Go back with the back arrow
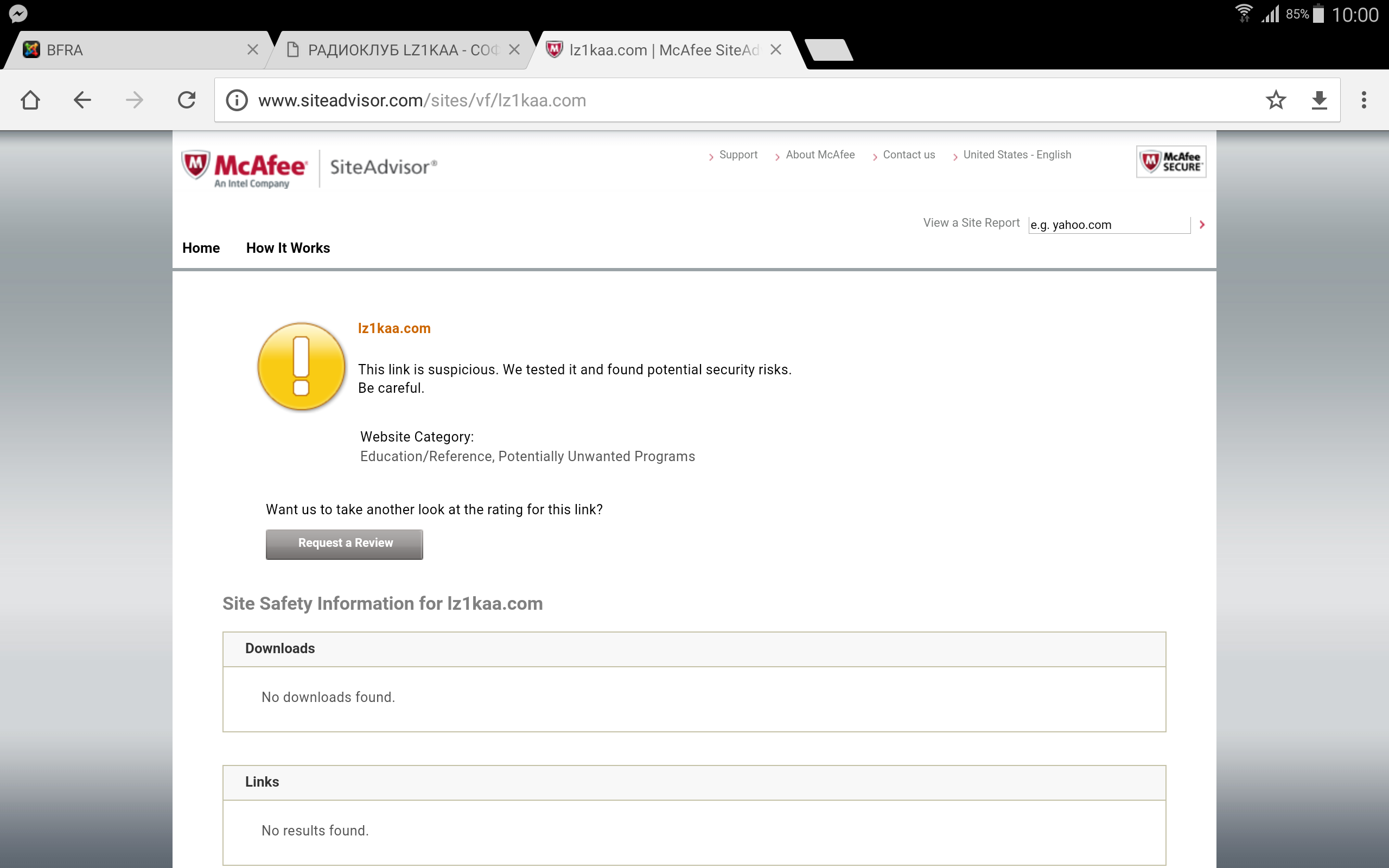1389x868 pixels. pyautogui.click(x=82, y=100)
